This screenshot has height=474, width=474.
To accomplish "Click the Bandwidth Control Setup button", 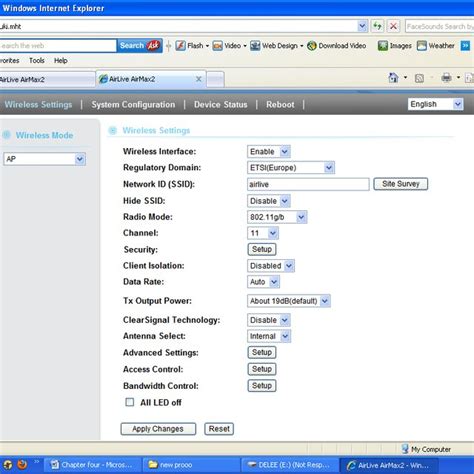I will point(262,386).
